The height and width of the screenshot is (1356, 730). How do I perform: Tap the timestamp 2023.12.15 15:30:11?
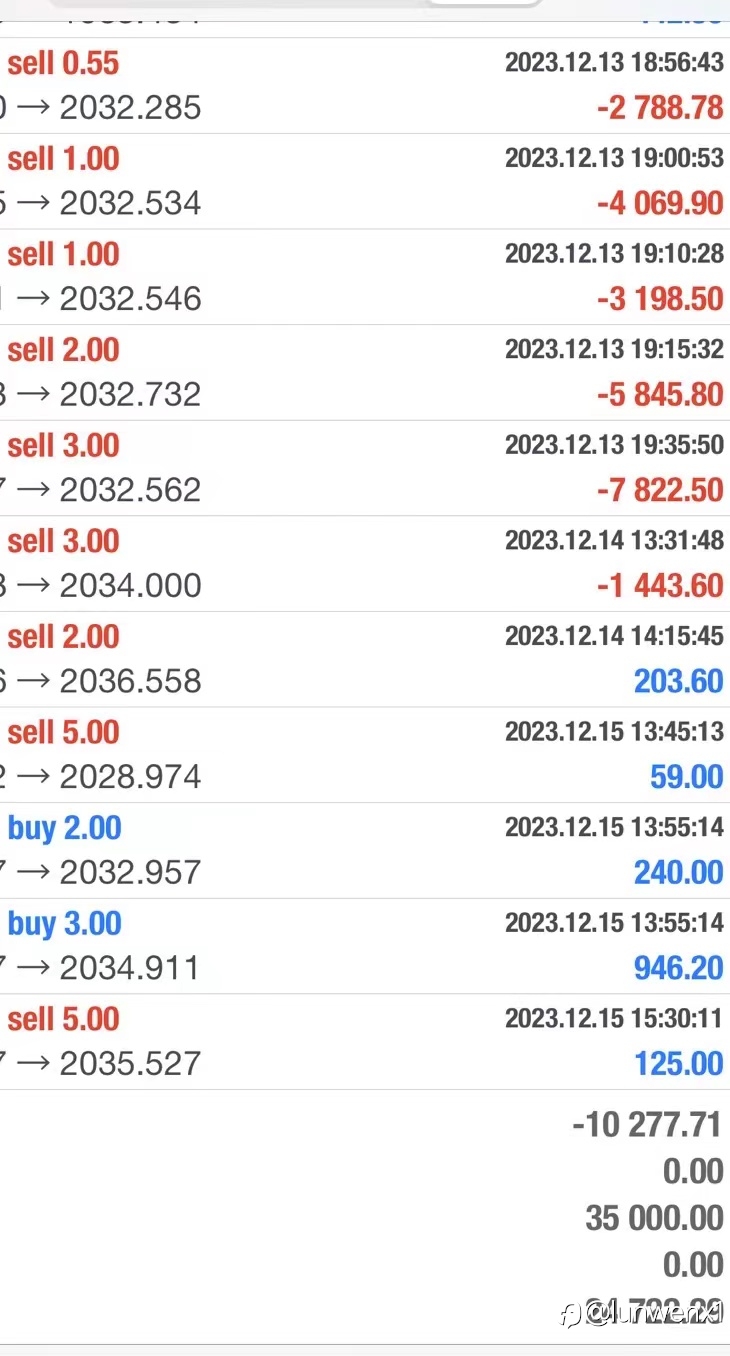[x=614, y=1018]
